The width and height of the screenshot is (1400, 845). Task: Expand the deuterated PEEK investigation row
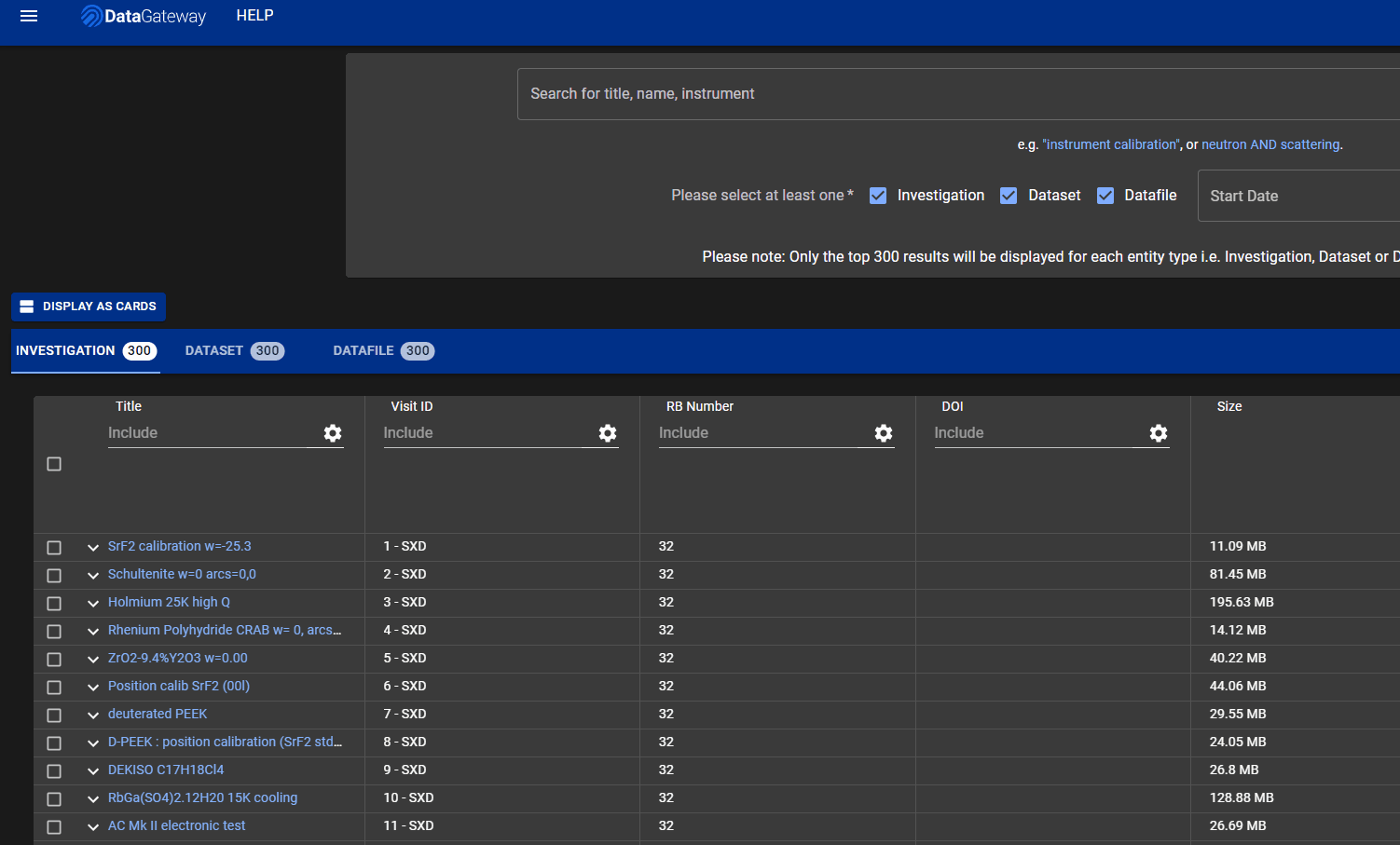tap(92, 715)
